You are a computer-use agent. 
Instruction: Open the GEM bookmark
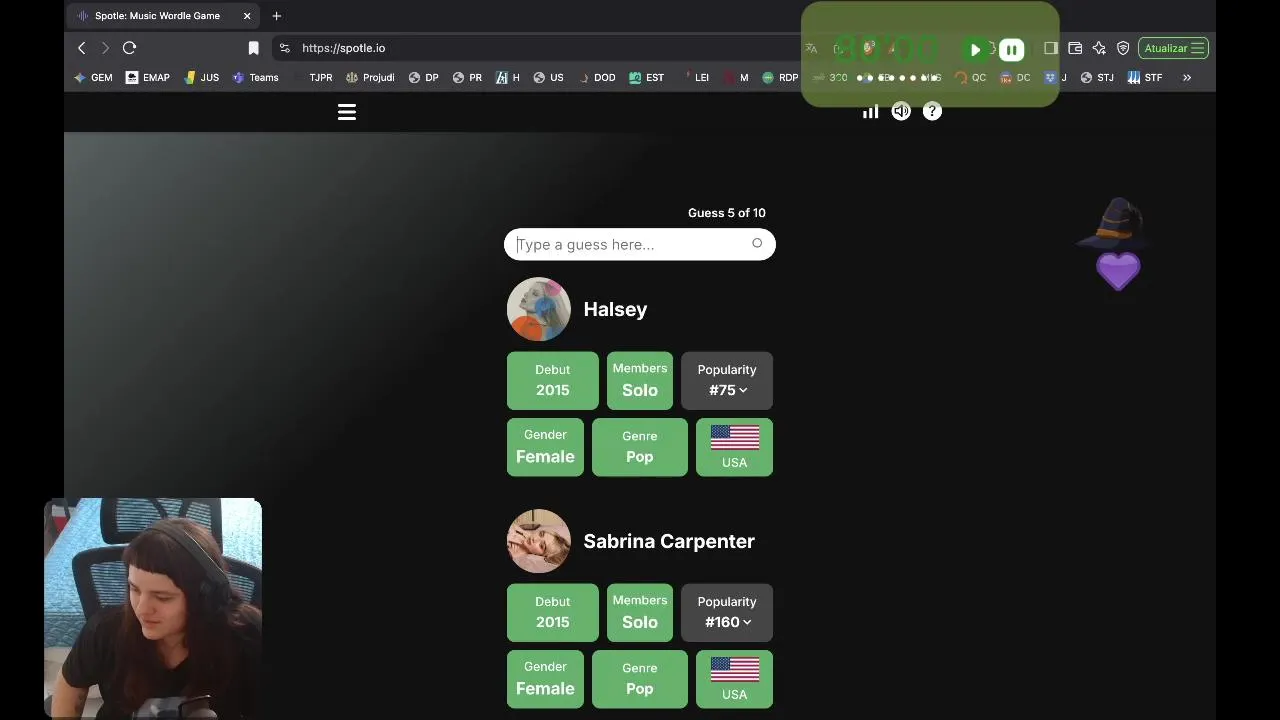(94, 77)
